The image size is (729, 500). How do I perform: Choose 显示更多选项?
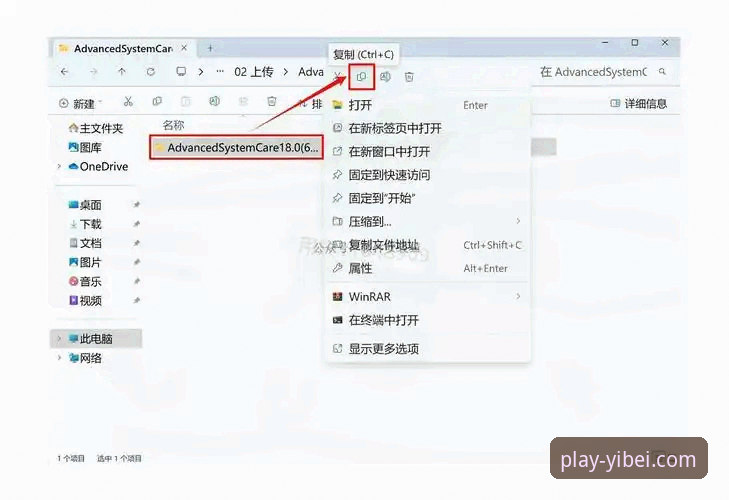[x=428, y=348]
